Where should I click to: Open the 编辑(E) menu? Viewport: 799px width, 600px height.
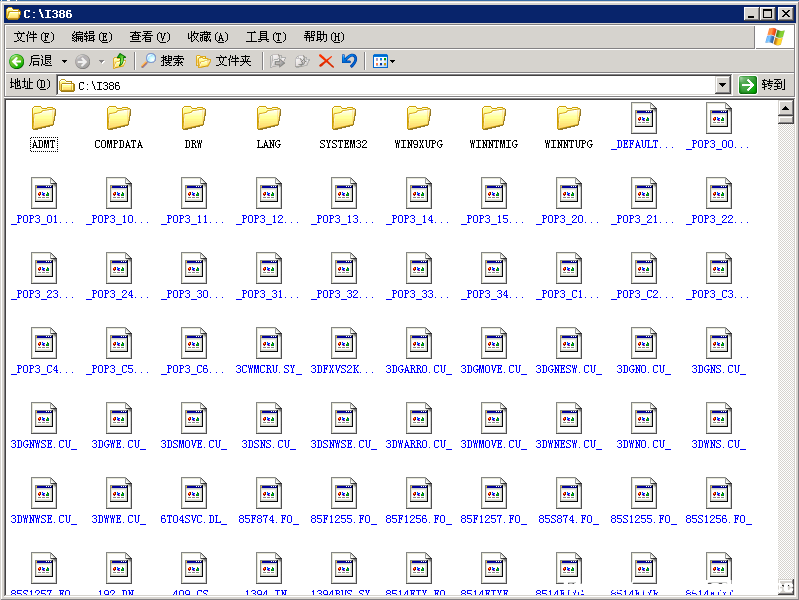click(x=92, y=37)
